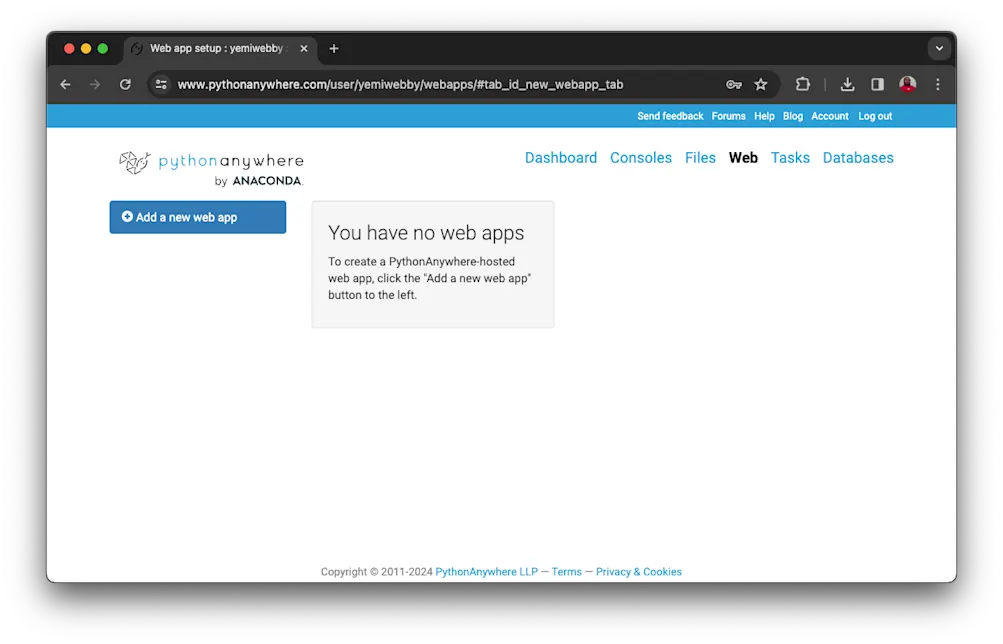Open the Chrome three-dot menu
Image resolution: width=1003 pixels, height=644 pixels.
click(x=937, y=84)
